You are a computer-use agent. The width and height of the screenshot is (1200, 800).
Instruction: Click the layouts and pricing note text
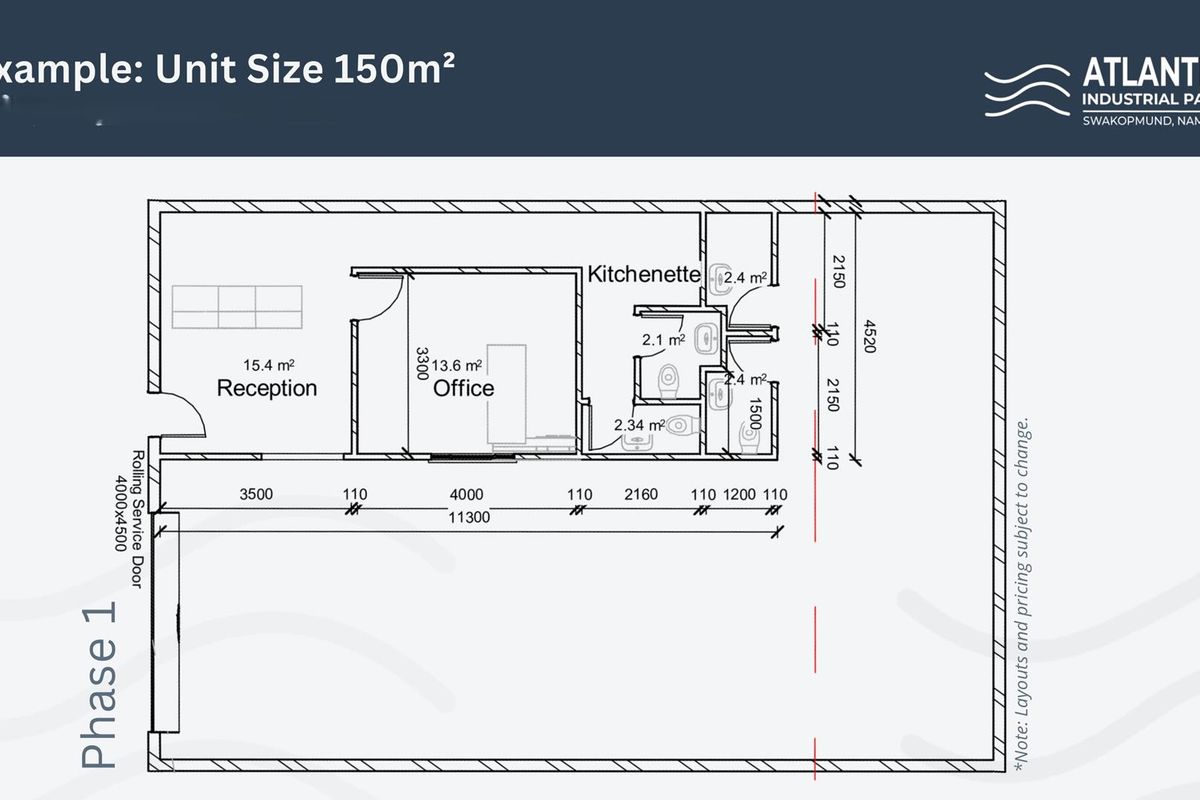(1020, 593)
